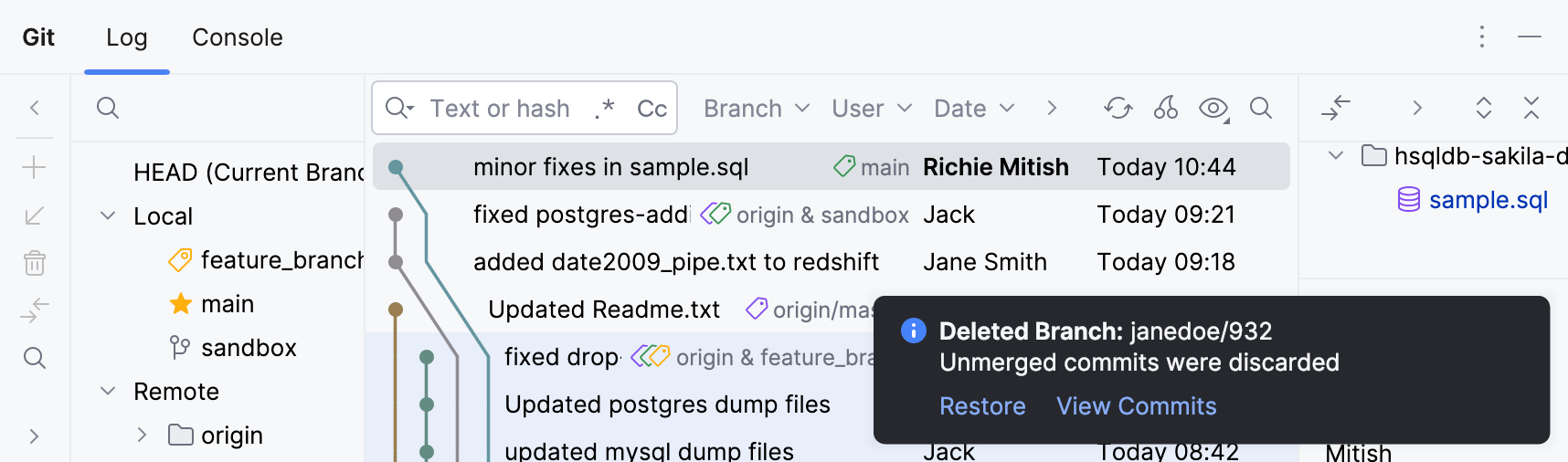Open the User filter dropdown
Screen dimensions: 1568x462
[x=871, y=109]
